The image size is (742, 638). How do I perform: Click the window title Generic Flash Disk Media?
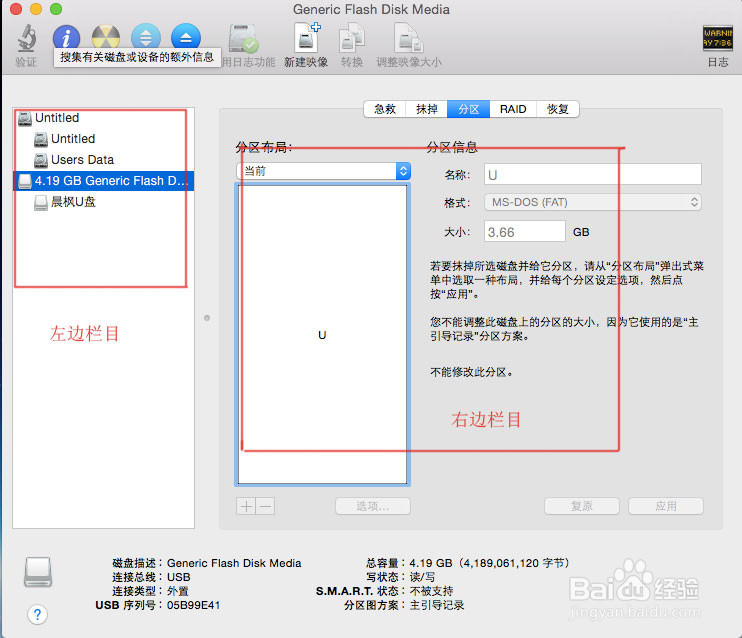(x=371, y=9)
